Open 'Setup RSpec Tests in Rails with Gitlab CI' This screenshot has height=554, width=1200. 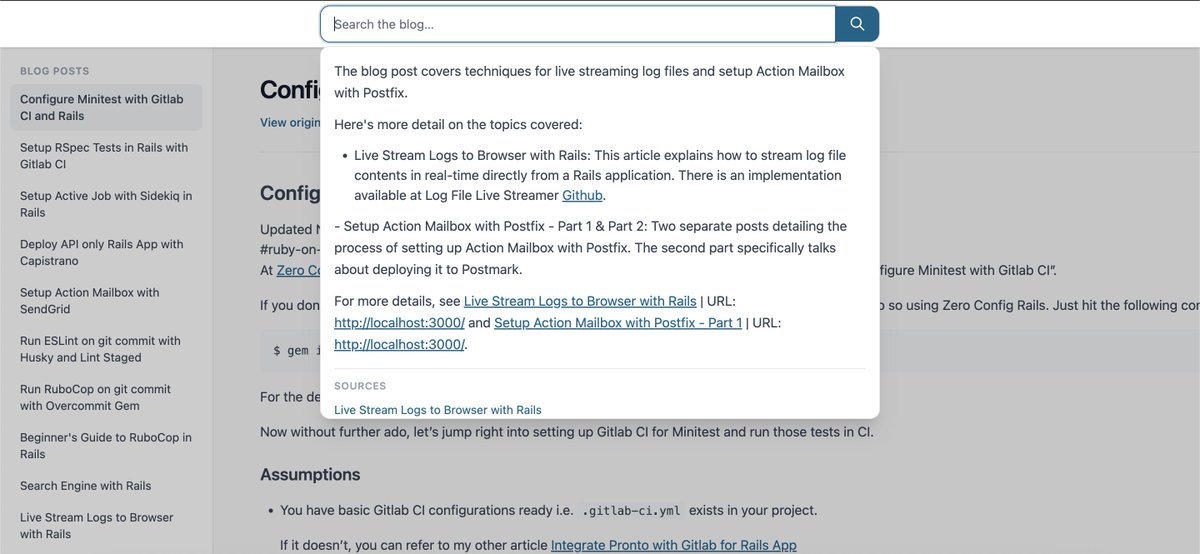coord(106,156)
